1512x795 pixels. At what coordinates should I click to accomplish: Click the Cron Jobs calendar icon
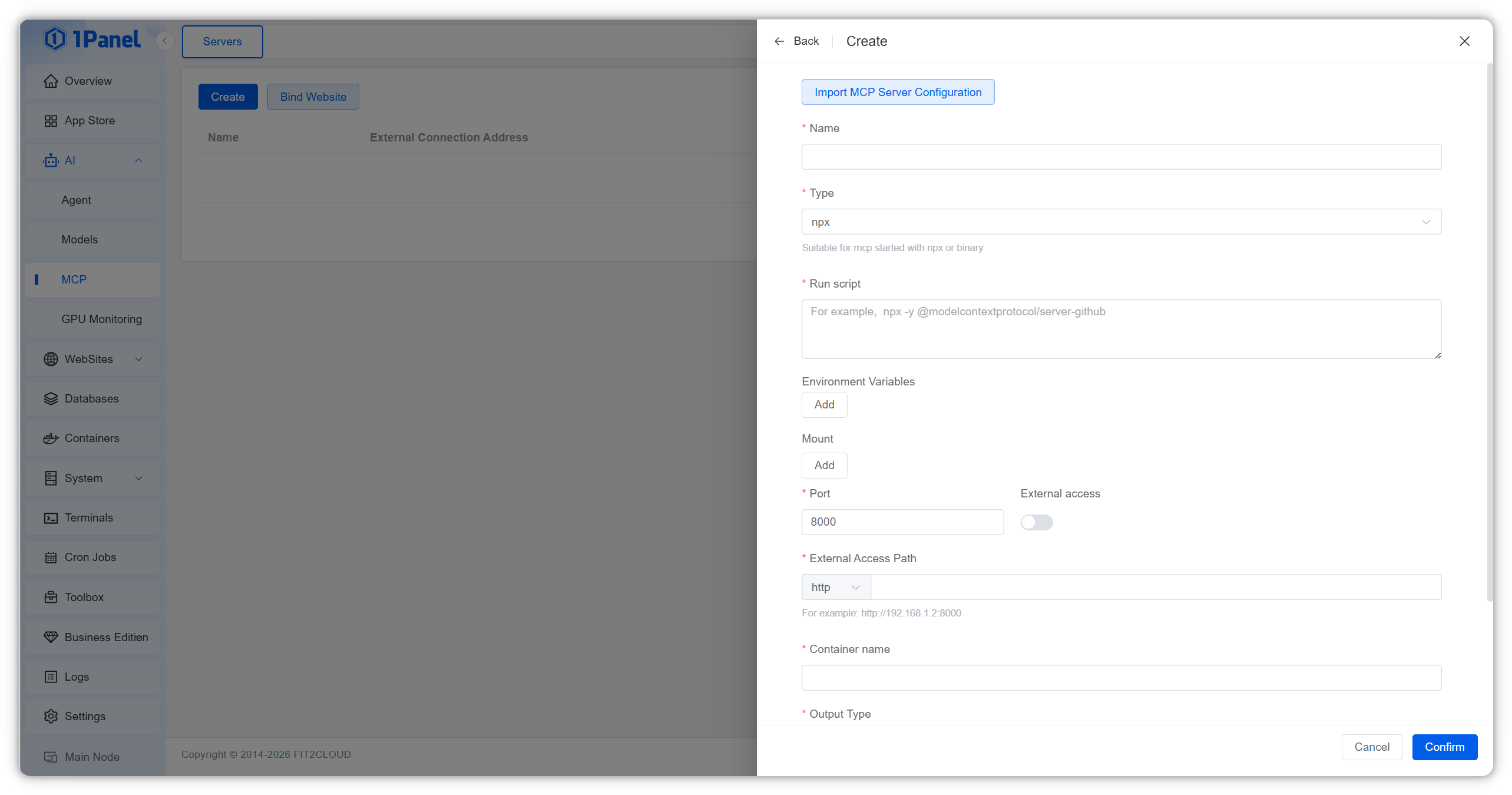(51, 557)
